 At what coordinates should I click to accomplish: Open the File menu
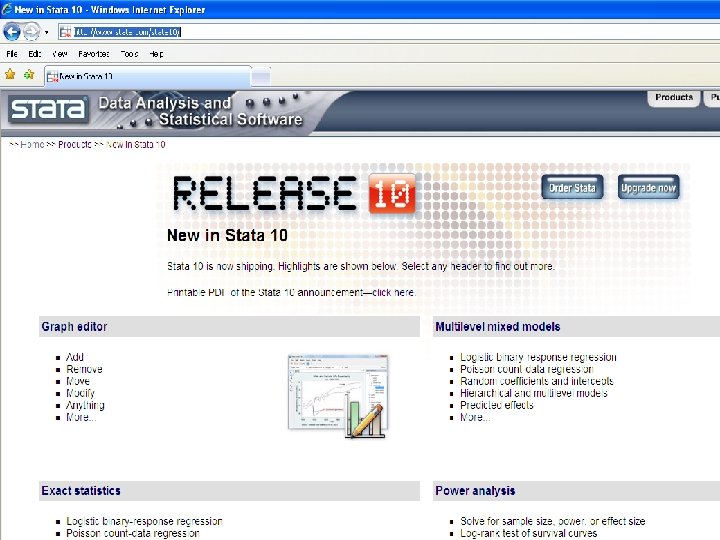12,54
